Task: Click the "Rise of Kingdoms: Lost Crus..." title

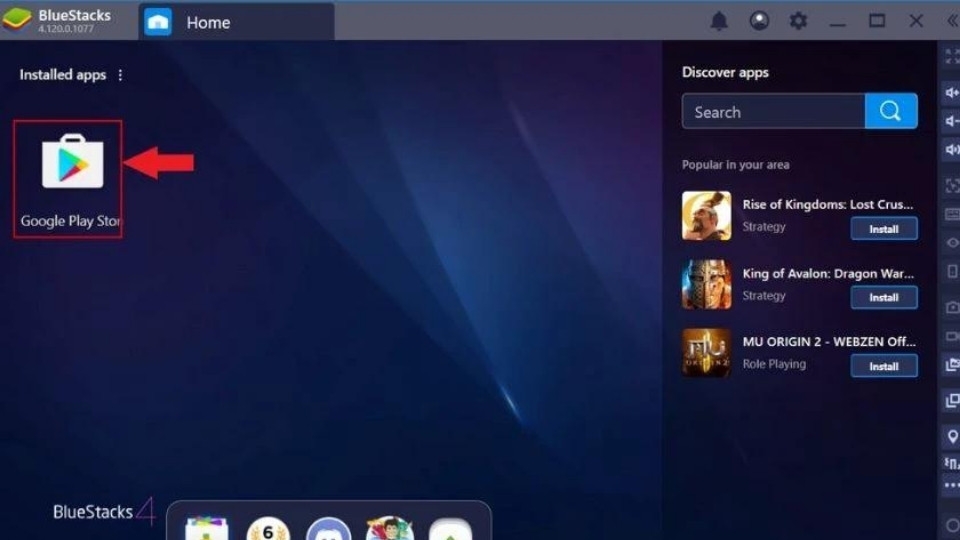Action: click(x=828, y=204)
